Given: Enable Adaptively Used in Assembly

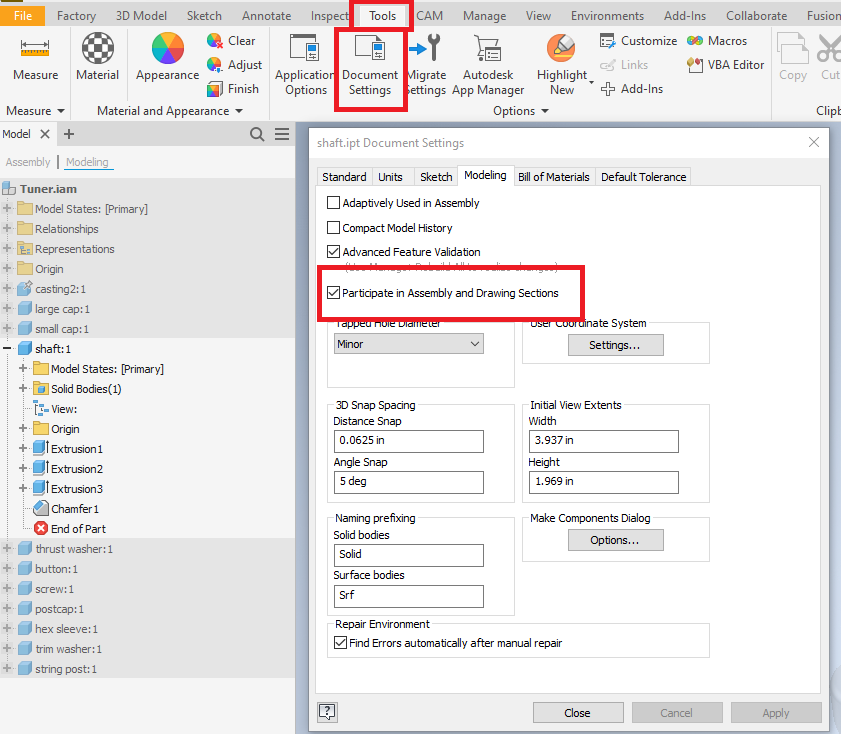Looking at the screenshot, I should 335,202.
